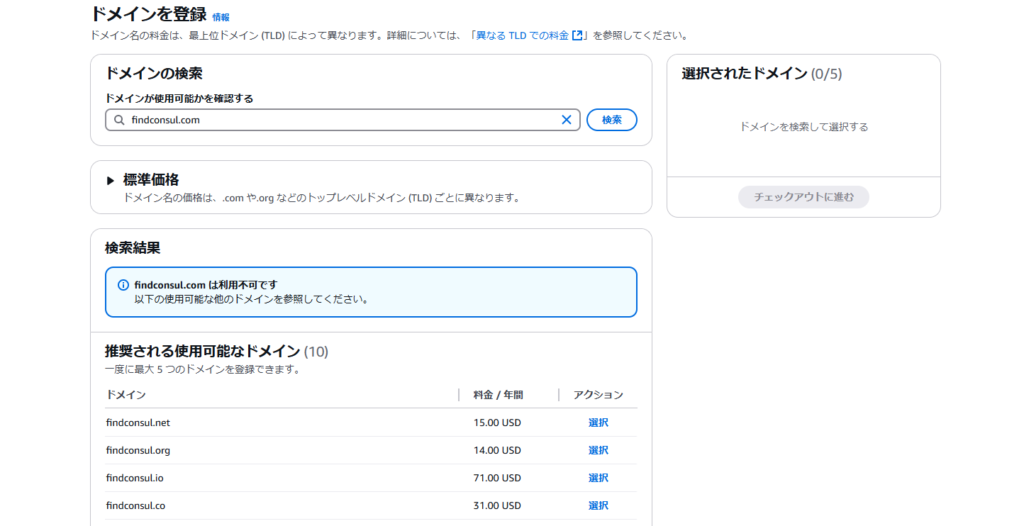Viewport: 1024px width, 526px height.
Task: Click the ドメイン column header
Action: point(126,395)
